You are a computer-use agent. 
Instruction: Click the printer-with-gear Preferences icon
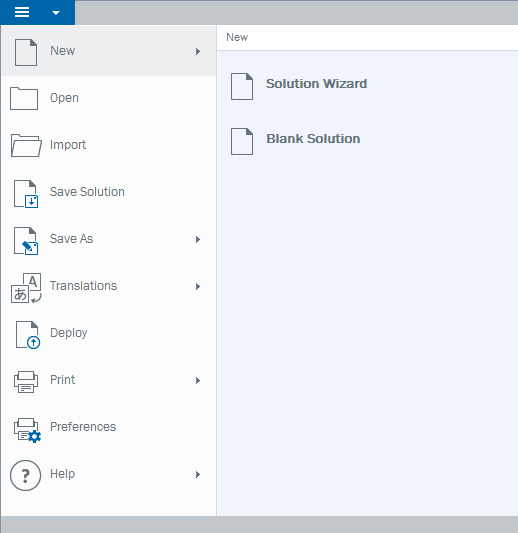pyautogui.click(x=27, y=430)
